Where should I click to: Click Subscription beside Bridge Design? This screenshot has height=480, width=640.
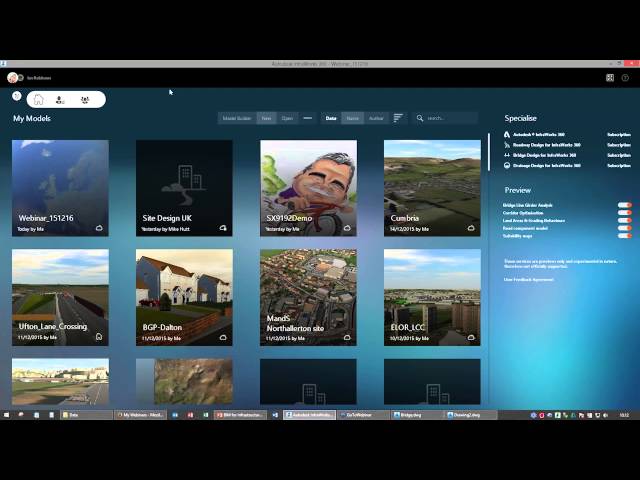tap(619, 155)
